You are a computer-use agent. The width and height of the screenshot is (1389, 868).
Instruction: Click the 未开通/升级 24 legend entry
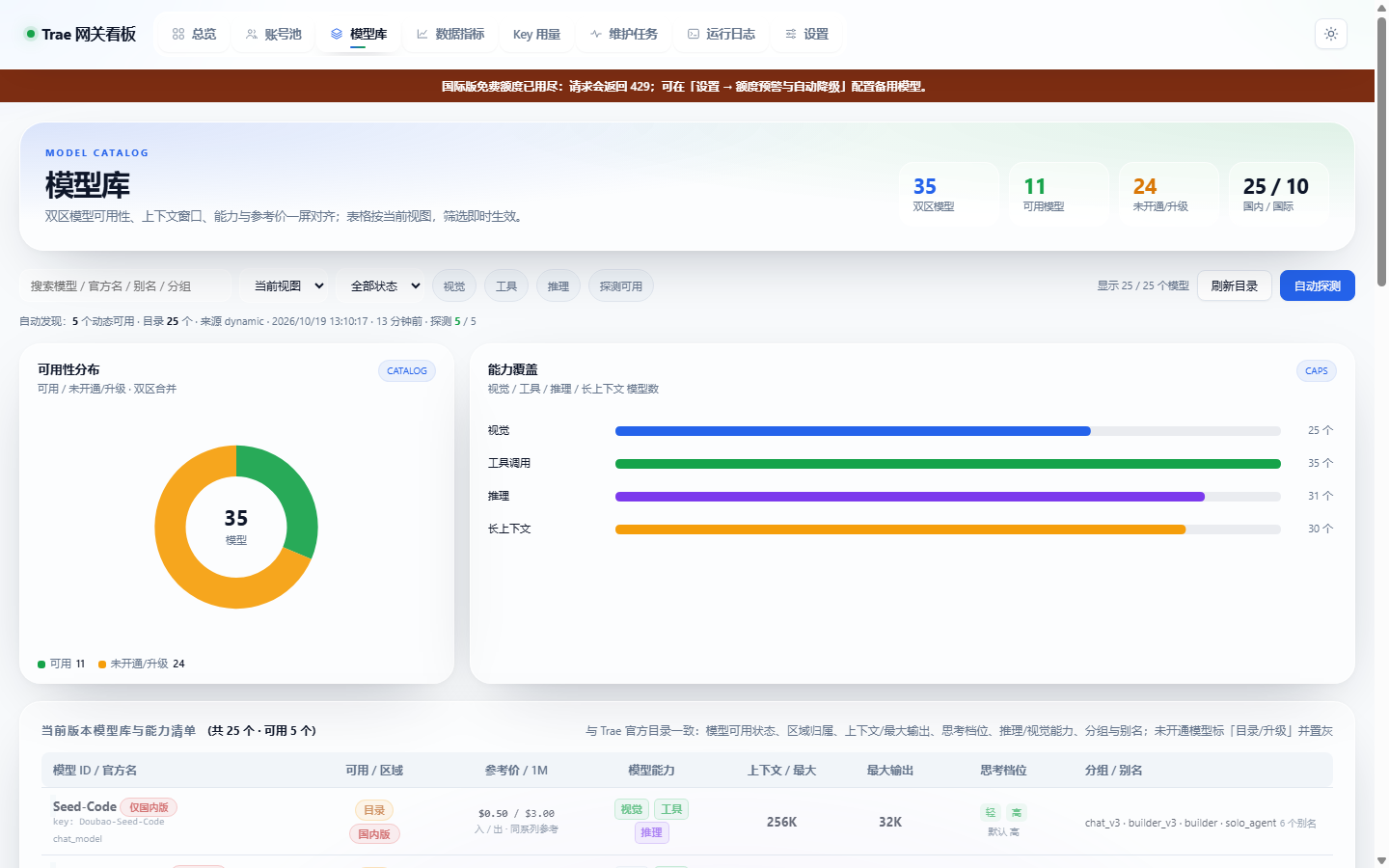click(x=142, y=664)
